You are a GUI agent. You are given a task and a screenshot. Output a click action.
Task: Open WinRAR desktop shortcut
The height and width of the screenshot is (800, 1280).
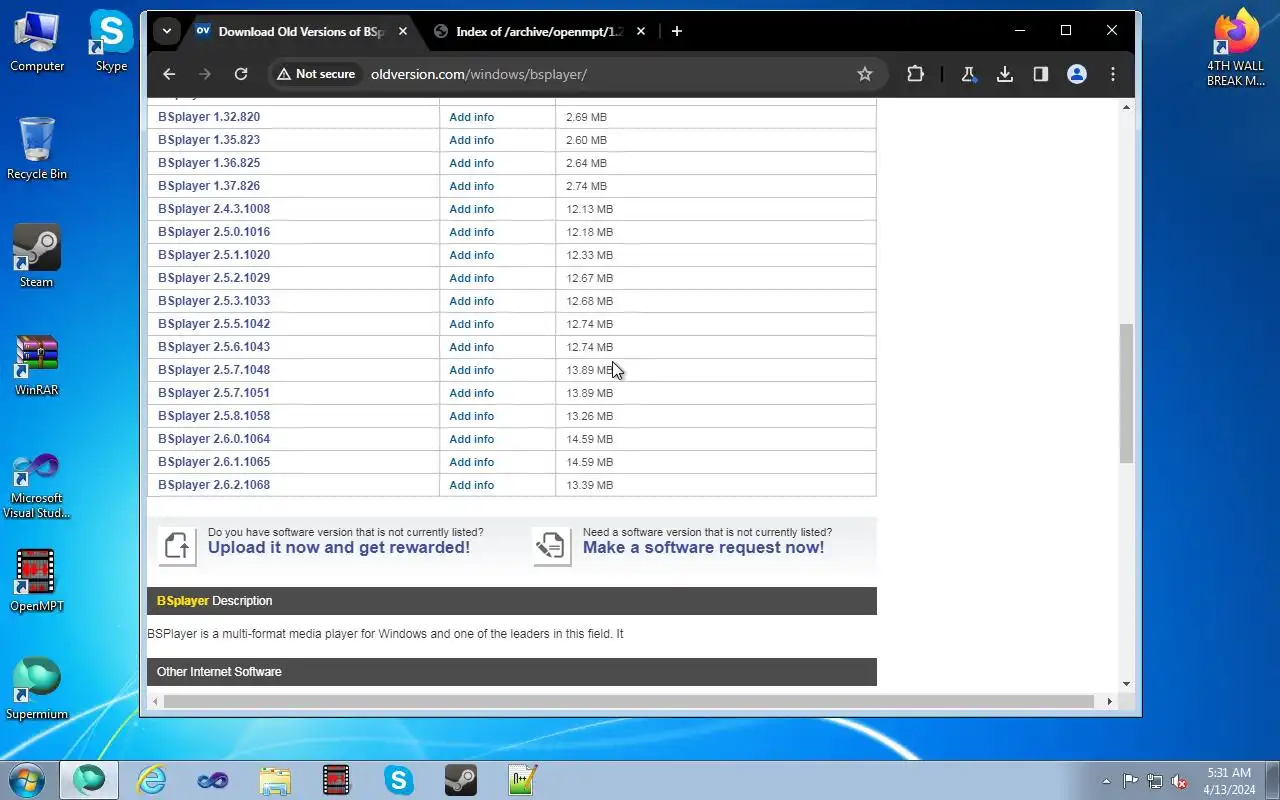point(37,365)
